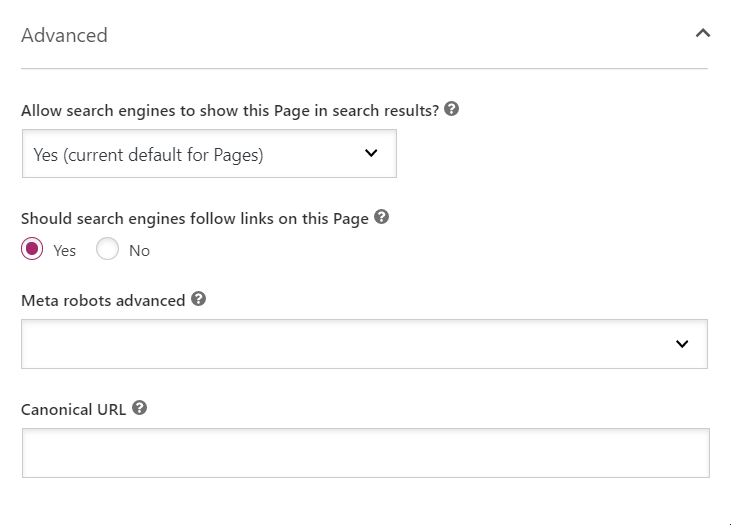Click the 'No' label text next to the radio
This screenshot has height=525, width=731.
(139, 251)
